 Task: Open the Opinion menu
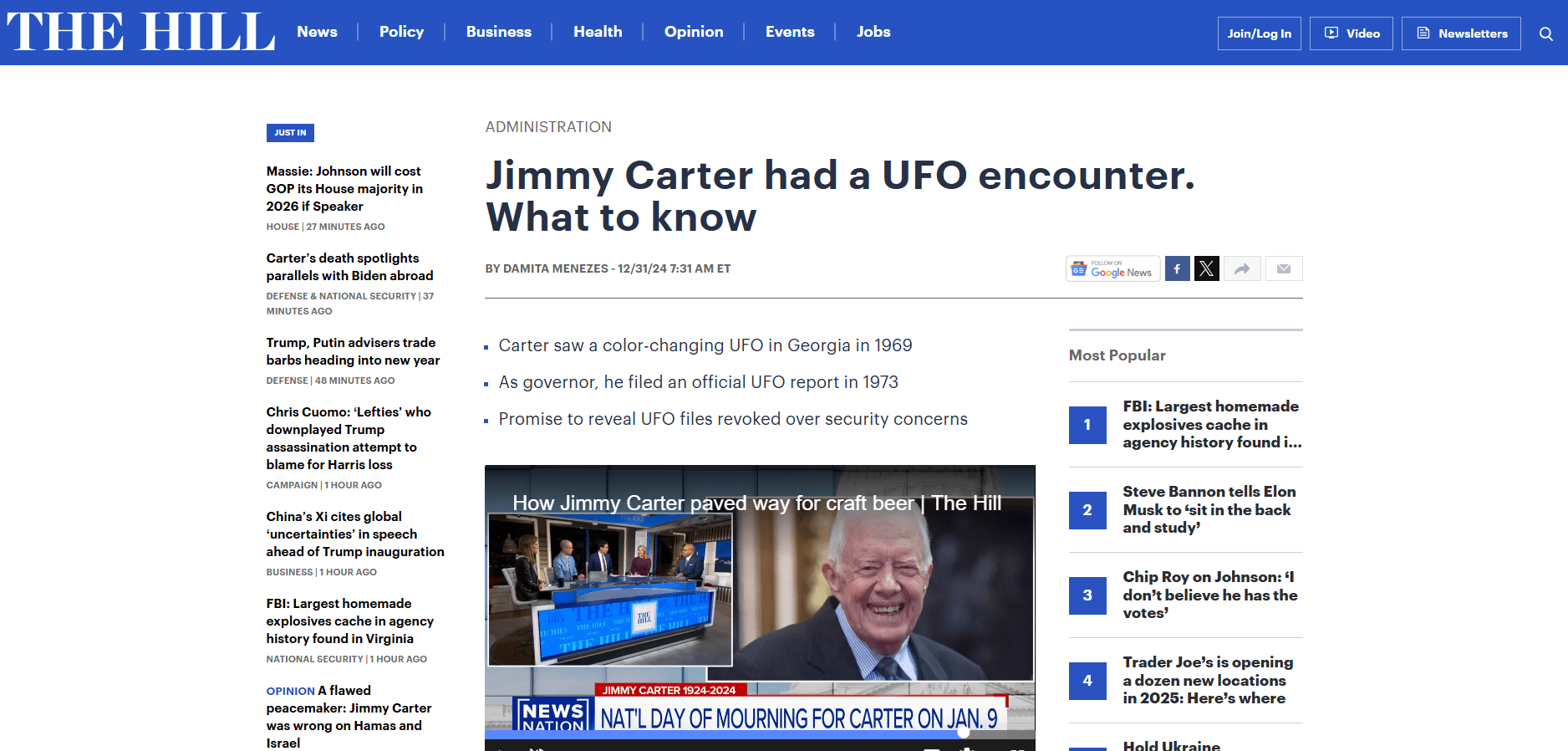point(693,32)
